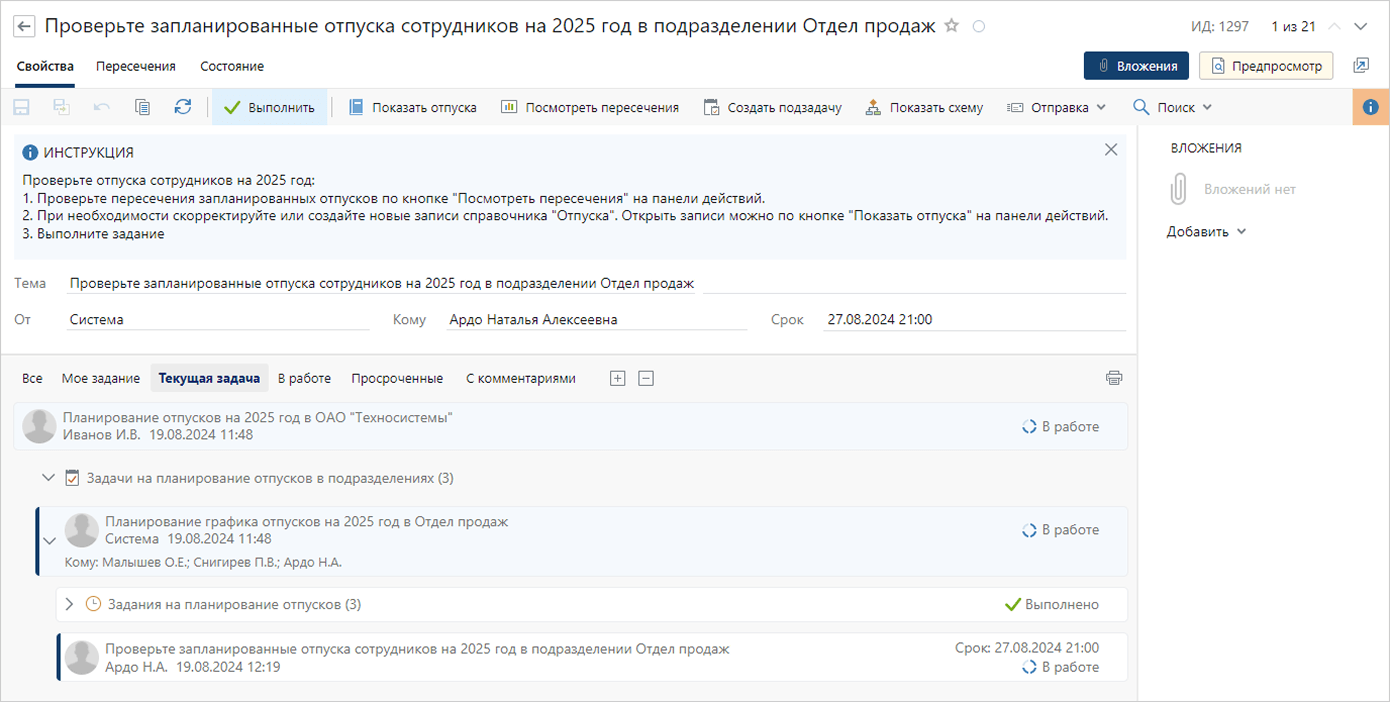Screen dimensions: 1390x702
Task: Open the Поиск dropdown menu
Action: [x=1172, y=107]
